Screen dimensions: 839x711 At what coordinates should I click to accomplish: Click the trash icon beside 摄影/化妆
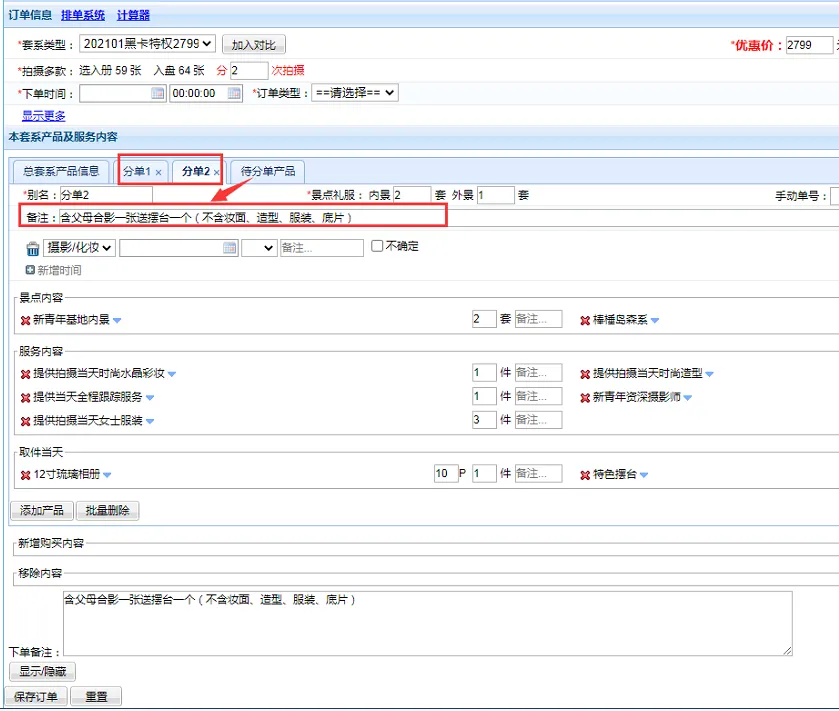point(33,249)
